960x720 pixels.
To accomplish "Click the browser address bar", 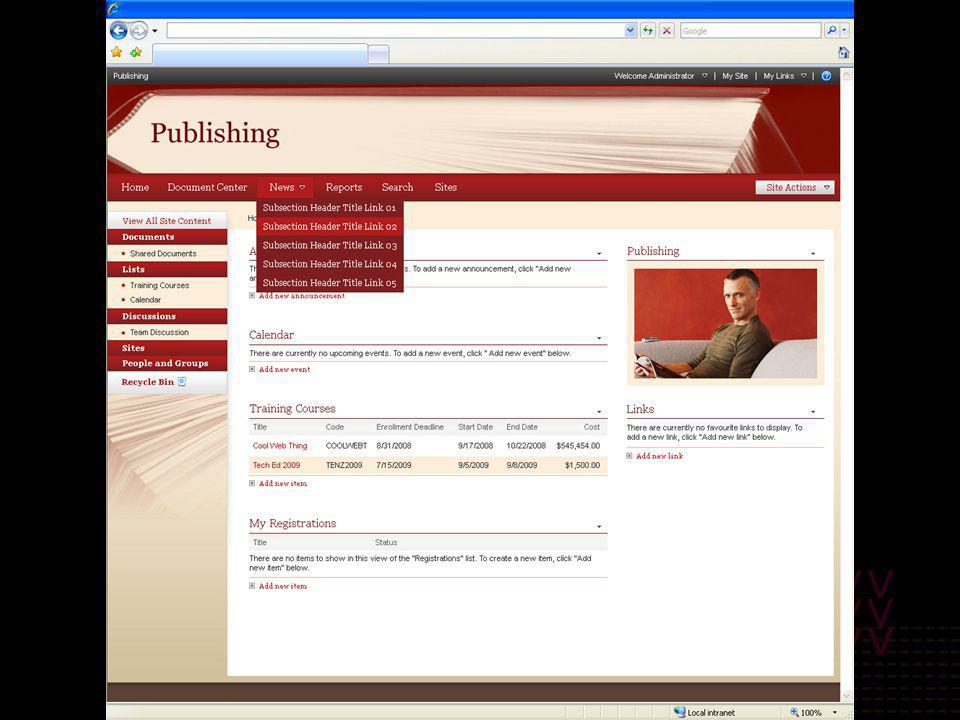I will (x=396, y=31).
